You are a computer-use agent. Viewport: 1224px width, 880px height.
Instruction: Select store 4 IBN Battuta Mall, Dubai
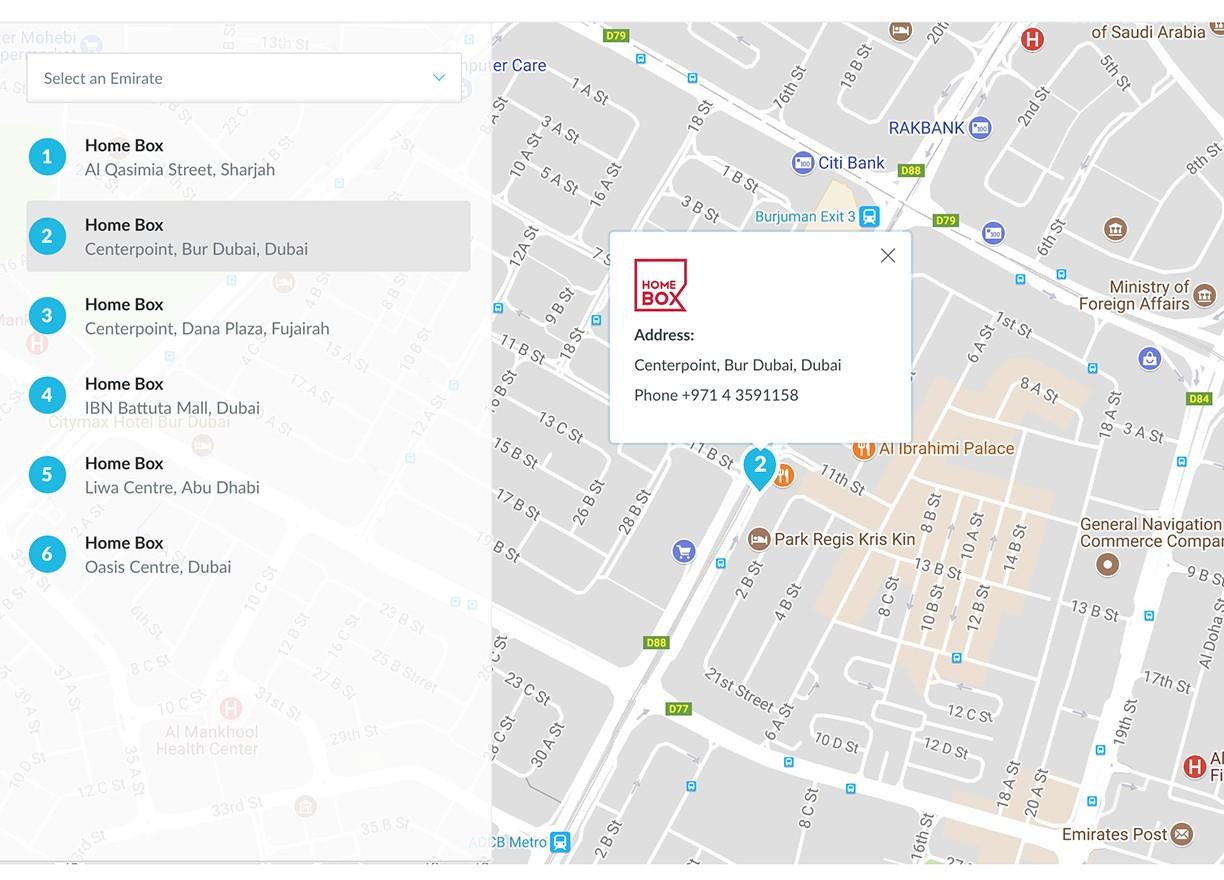coord(248,395)
